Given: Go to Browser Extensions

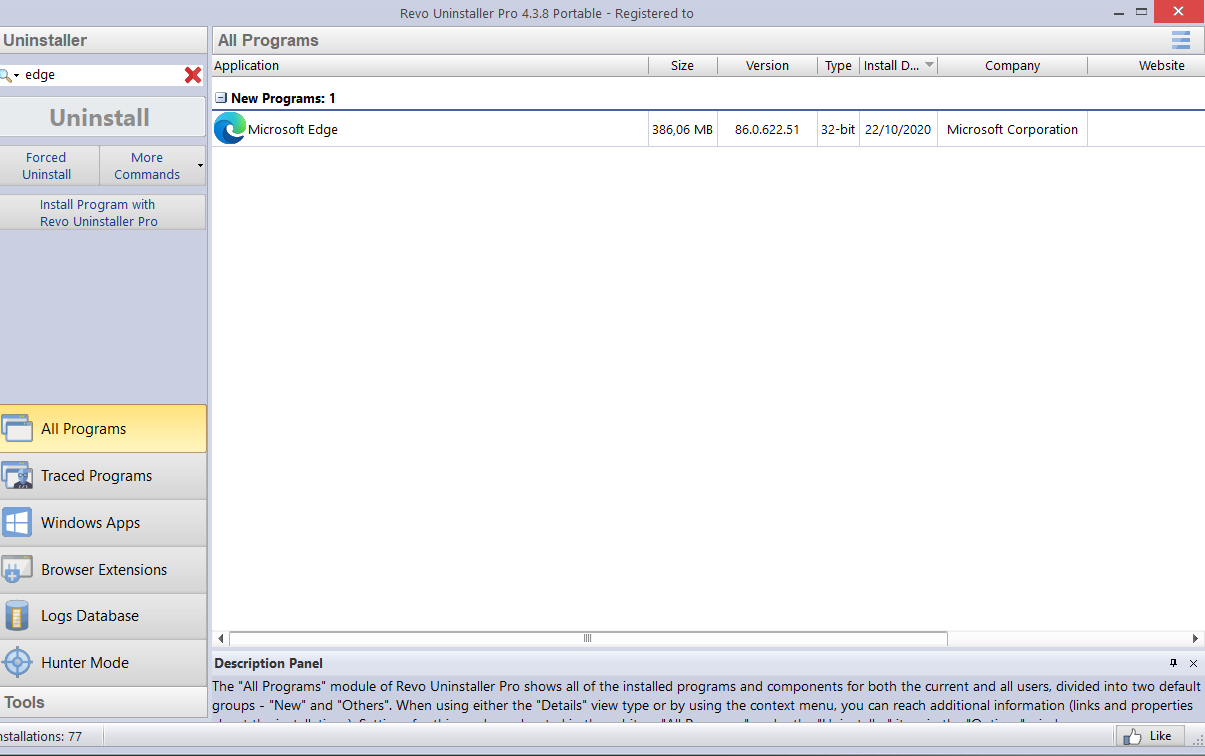Looking at the screenshot, I should point(103,570).
